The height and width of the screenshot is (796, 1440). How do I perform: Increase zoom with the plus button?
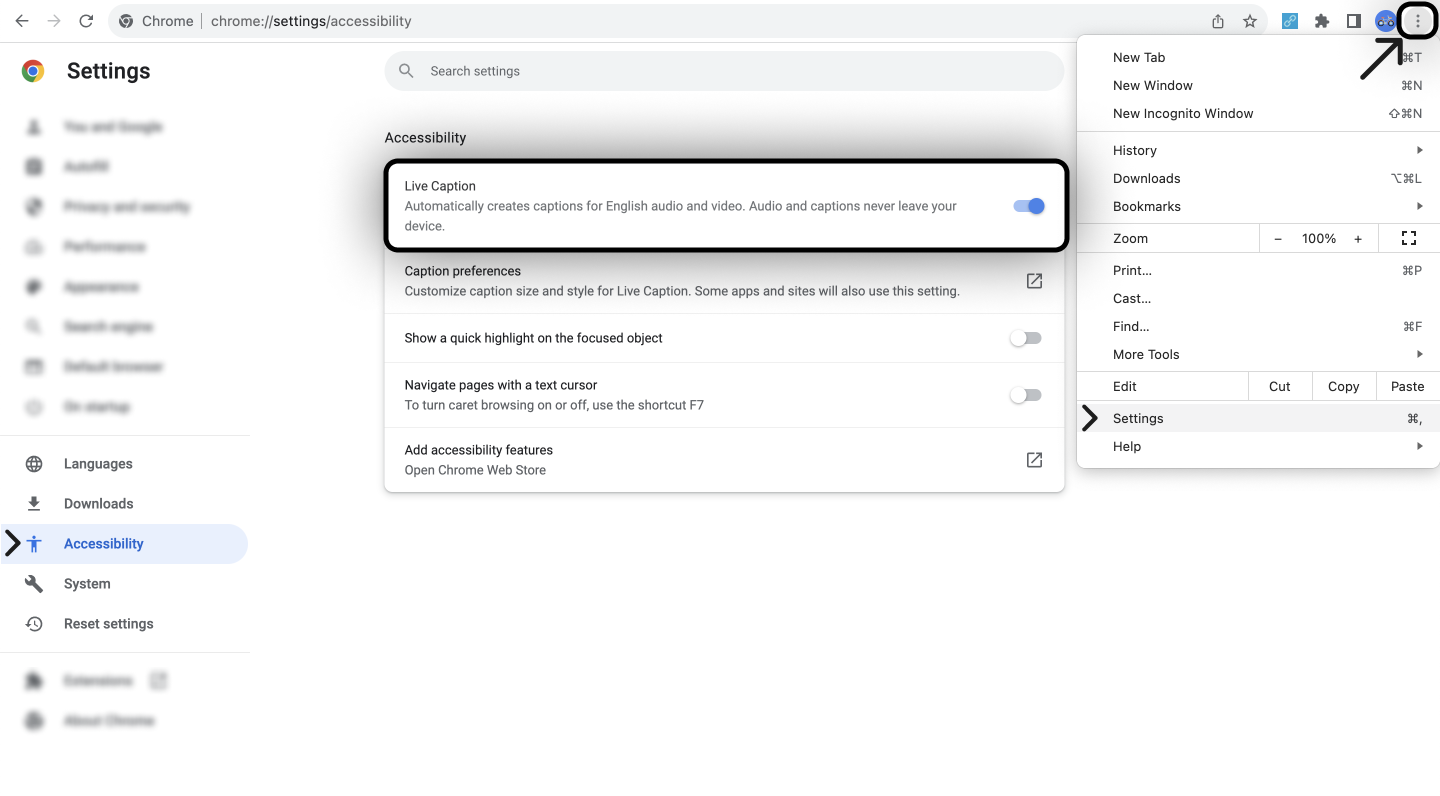pos(1357,238)
